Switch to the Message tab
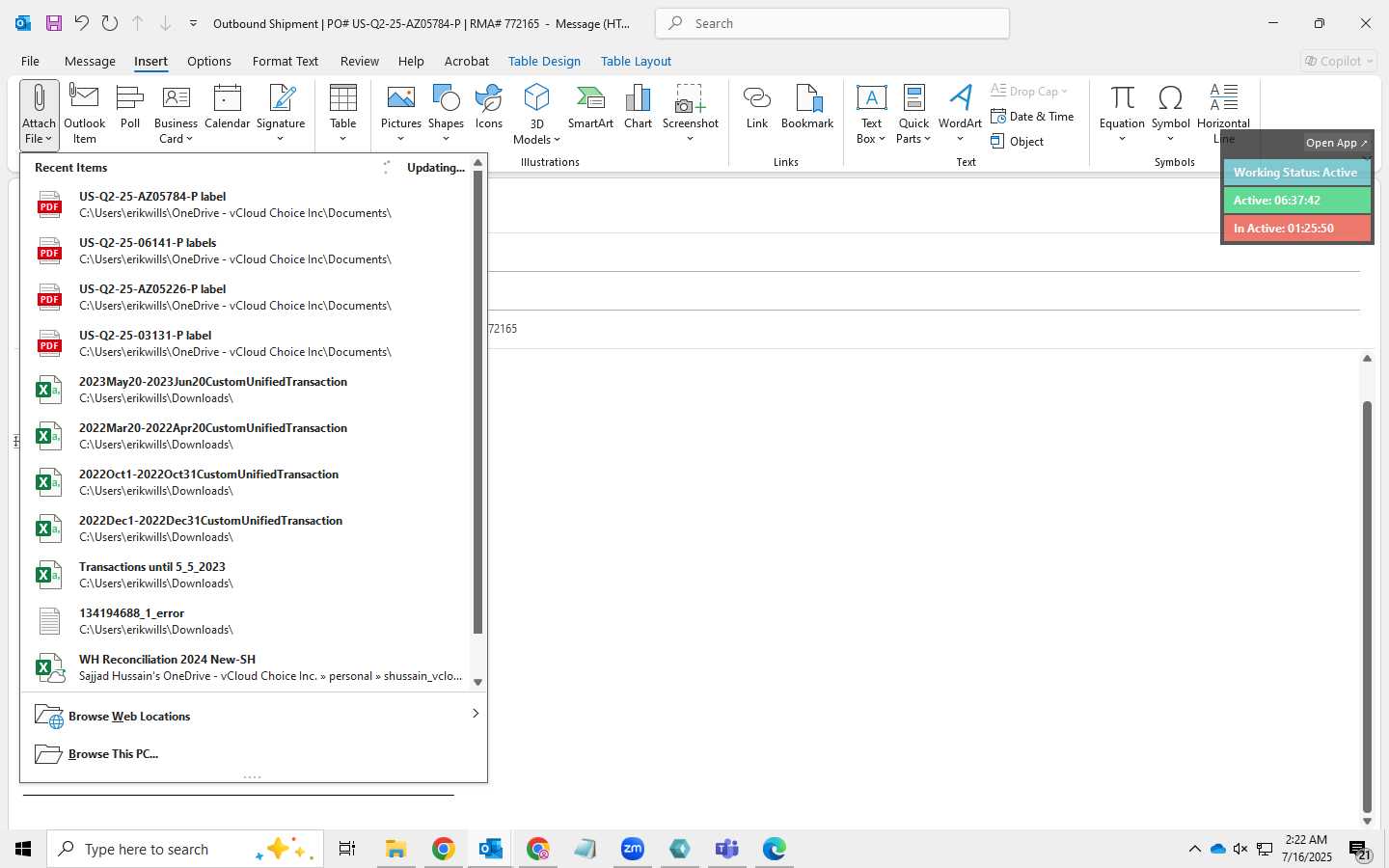The height and width of the screenshot is (868, 1389). [x=90, y=61]
